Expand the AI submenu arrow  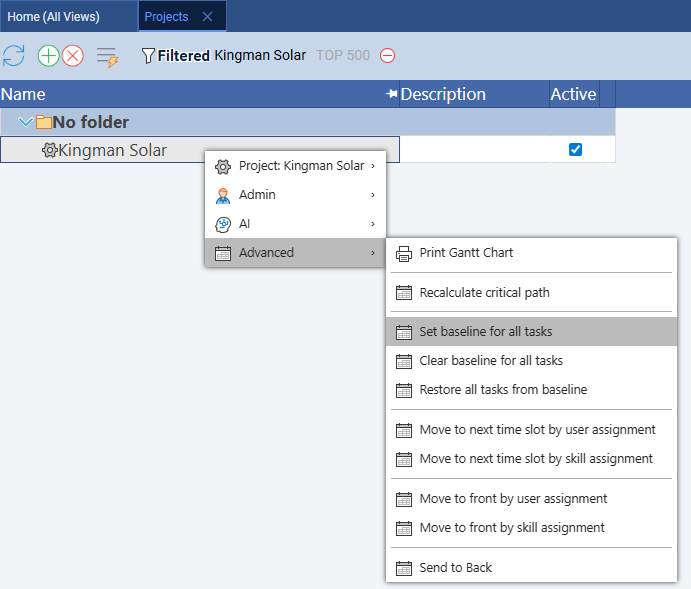(373, 224)
